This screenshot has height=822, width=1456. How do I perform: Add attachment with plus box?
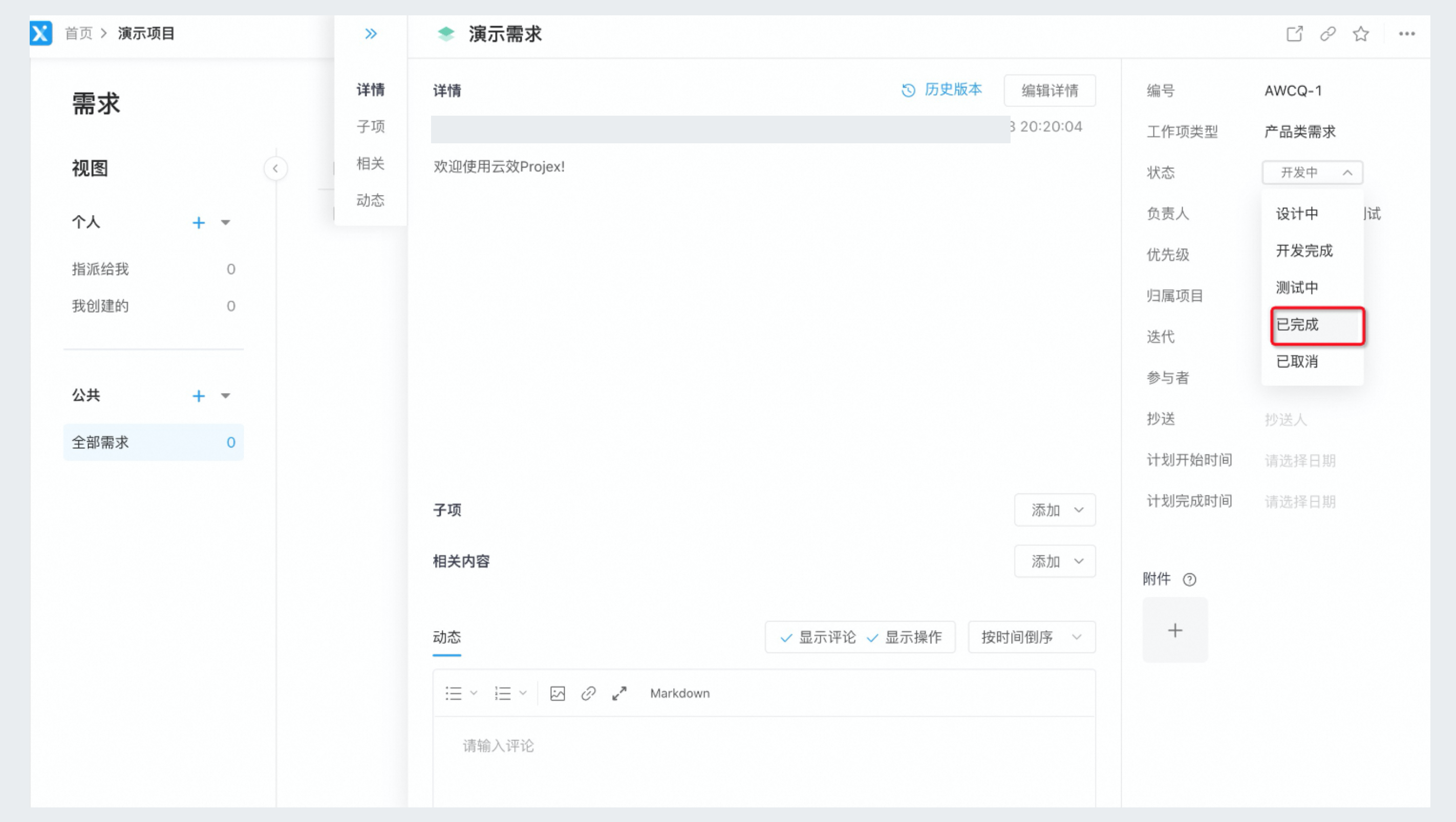1175,630
